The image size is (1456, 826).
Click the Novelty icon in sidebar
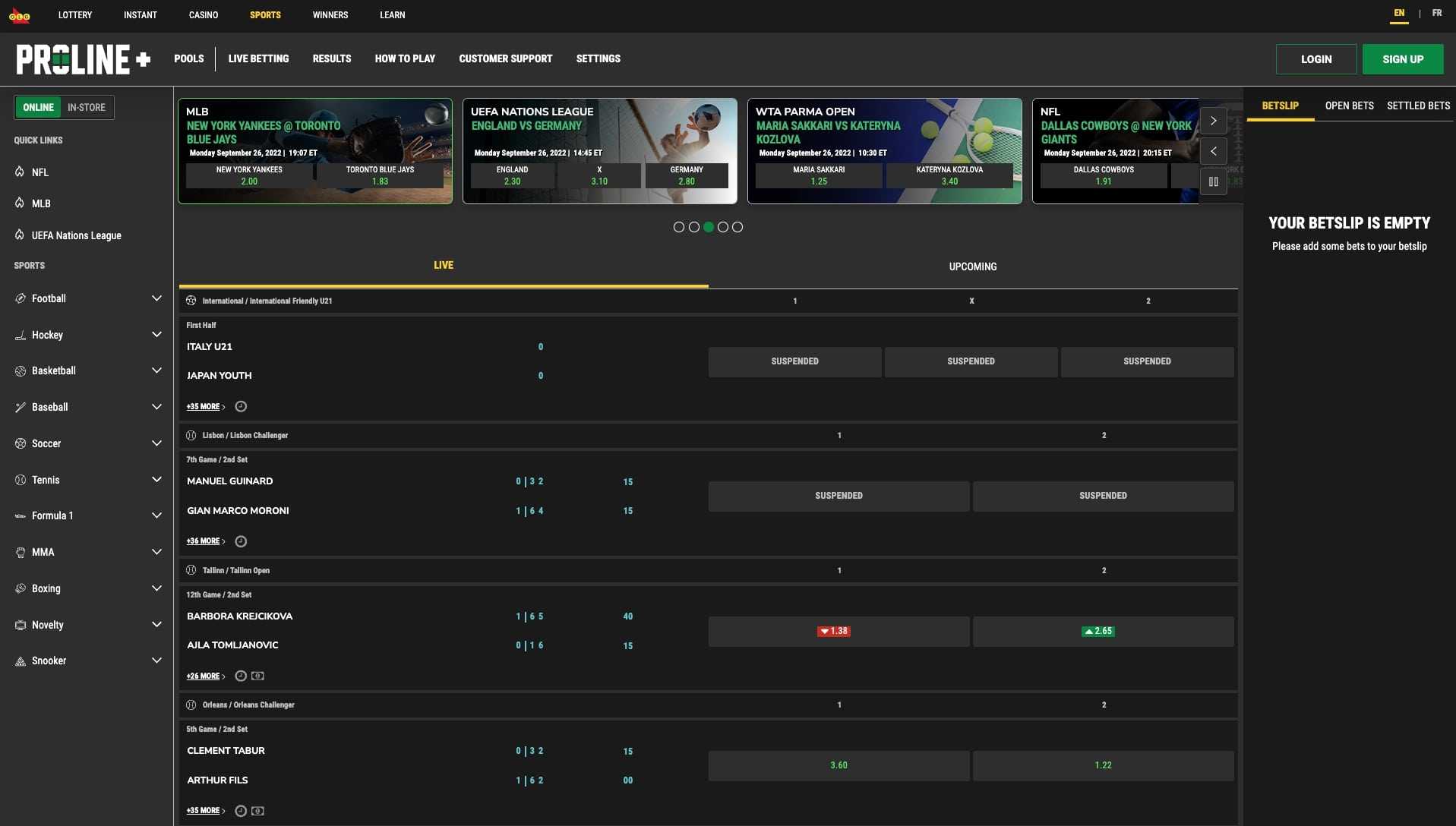(x=21, y=625)
